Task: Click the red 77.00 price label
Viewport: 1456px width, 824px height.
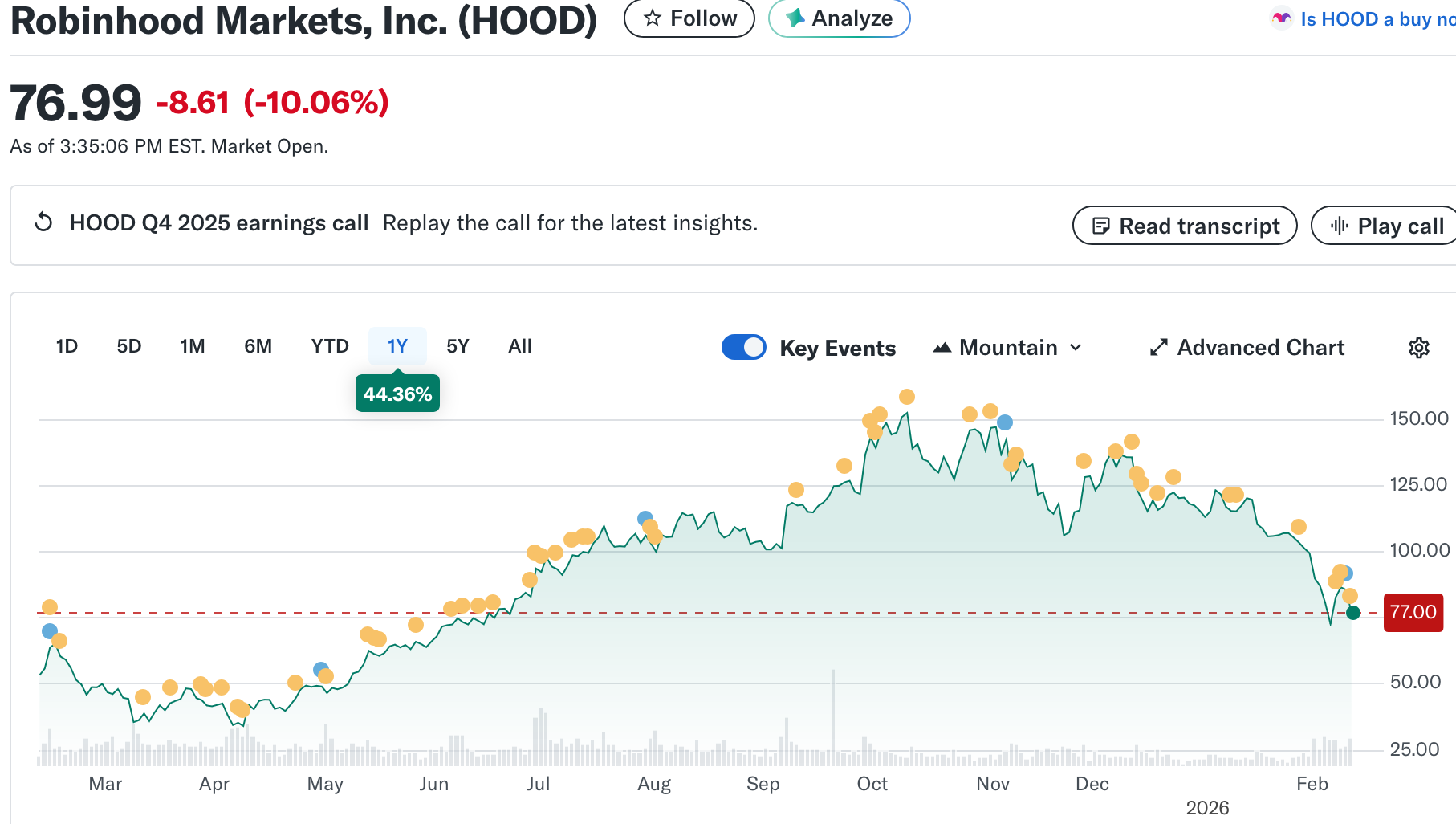Action: tap(1413, 613)
